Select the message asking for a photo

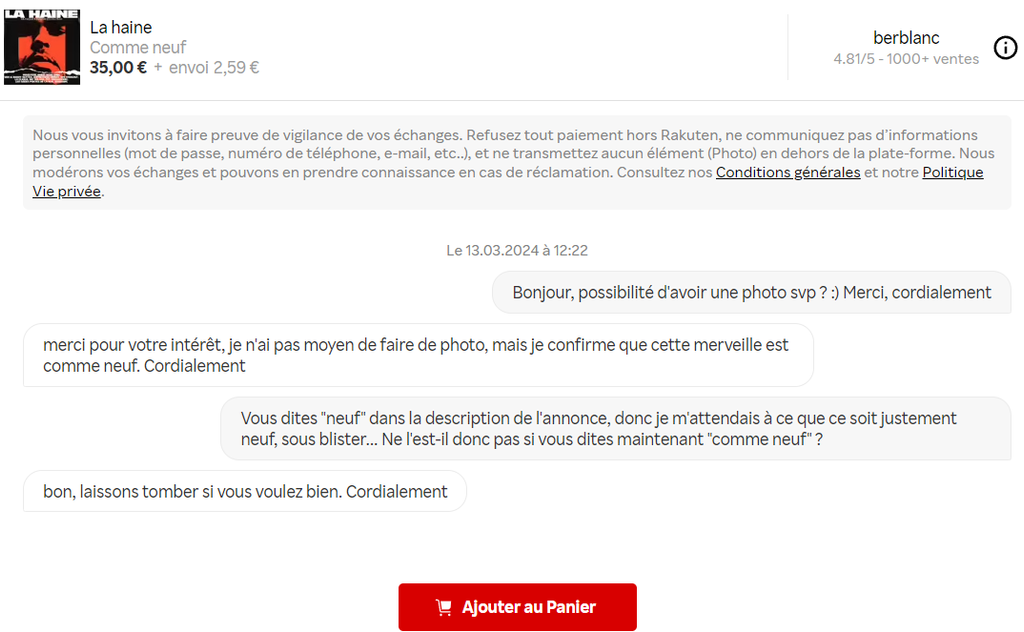click(751, 292)
